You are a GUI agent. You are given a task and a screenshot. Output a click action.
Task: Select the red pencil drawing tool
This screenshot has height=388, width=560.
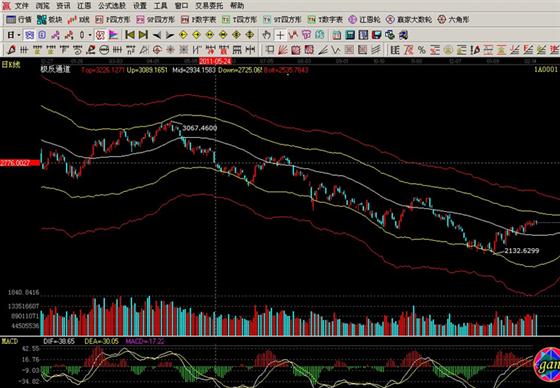click(11, 50)
